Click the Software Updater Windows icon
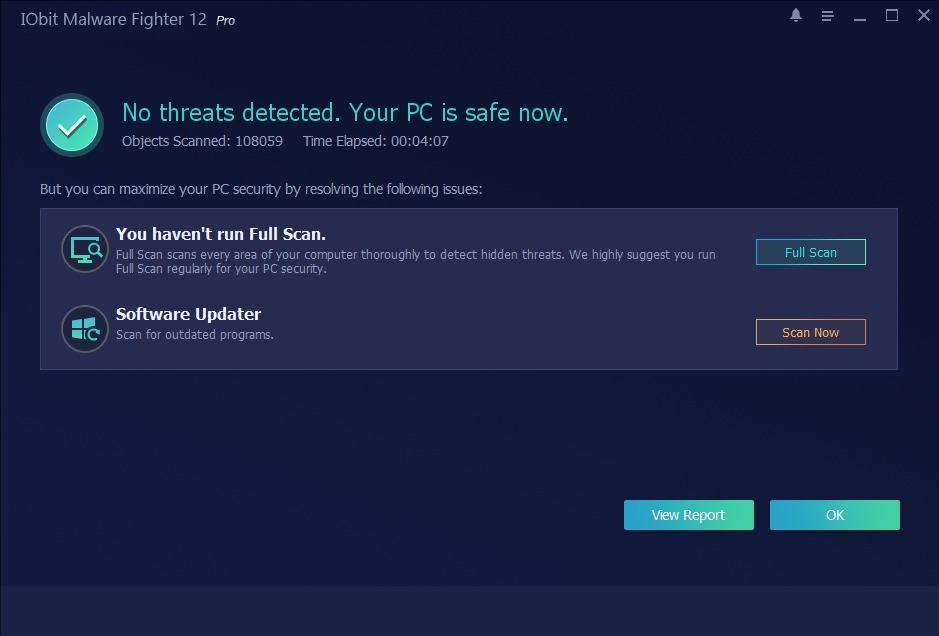Image resolution: width=939 pixels, height=636 pixels. click(x=85, y=329)
